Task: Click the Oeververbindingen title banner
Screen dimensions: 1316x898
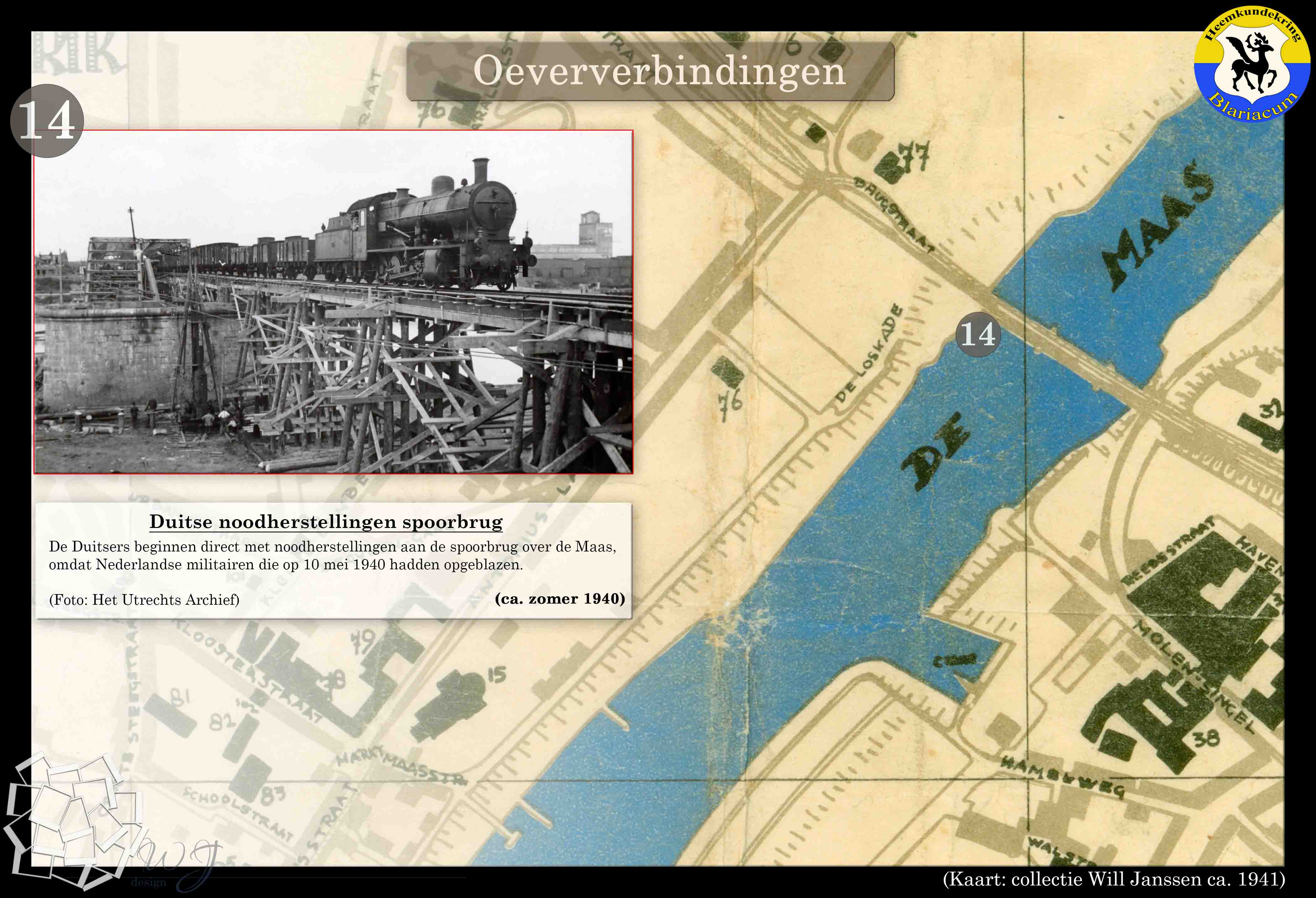Action: [650, 71]
